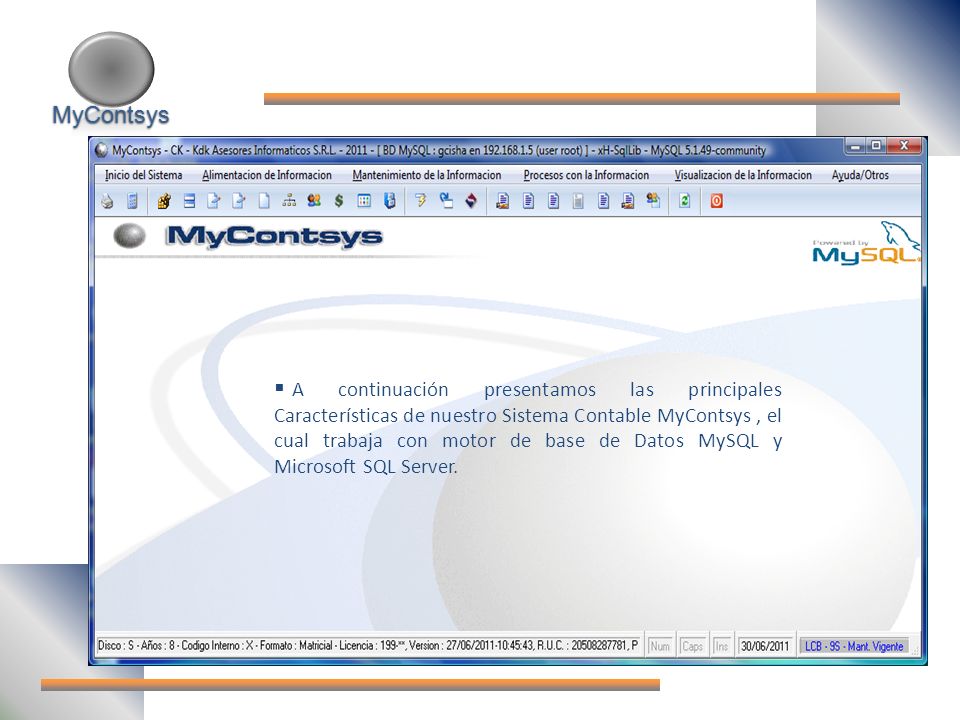Screen dimensions: 960x720
Task: Open the Inicio del Sistema menu
Action: [143, 175]
